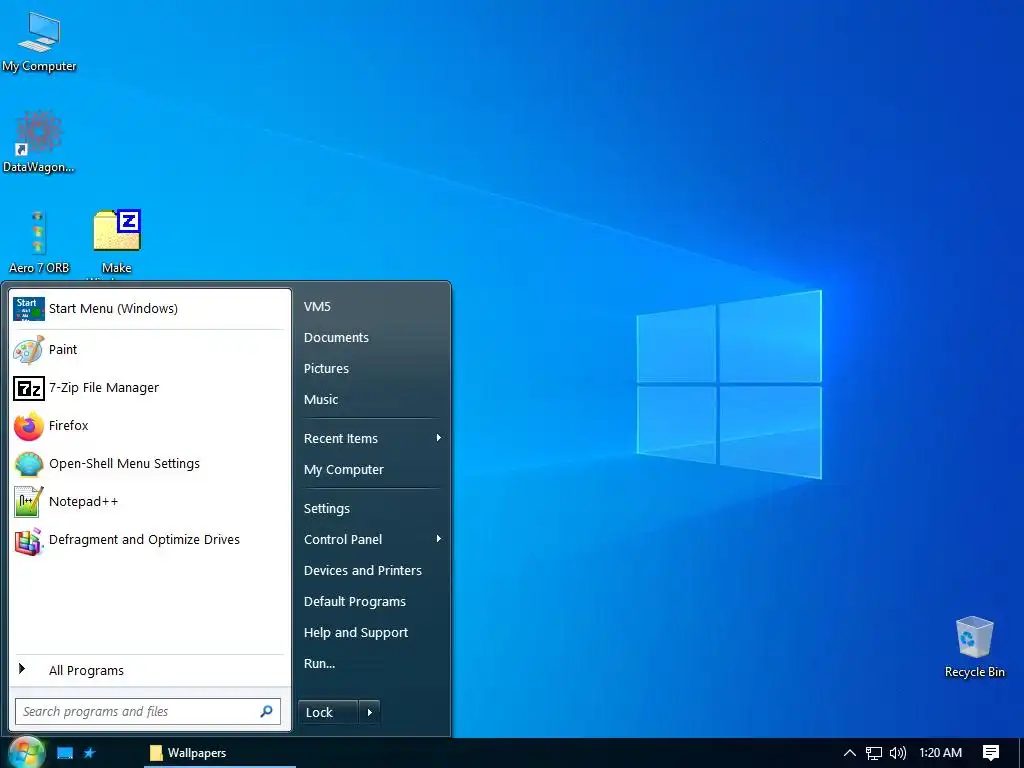The image size is (1024, 768).
Task: Open Aero 7 ORB desktop icon
Action: pyautogui.click(x=39, y=242)
